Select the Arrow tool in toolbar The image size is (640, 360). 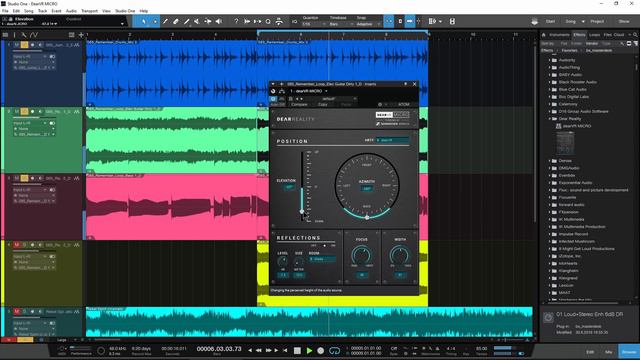point(144,21)
